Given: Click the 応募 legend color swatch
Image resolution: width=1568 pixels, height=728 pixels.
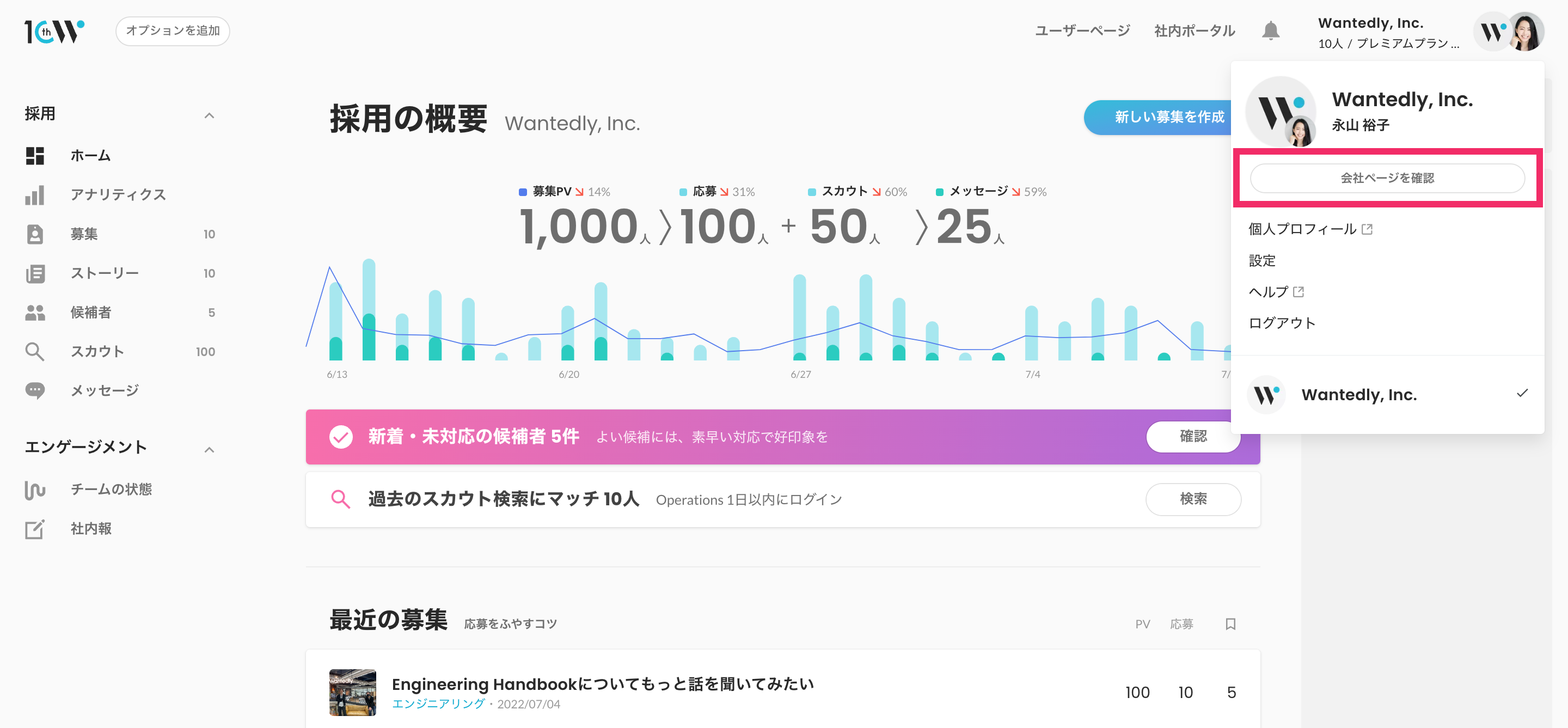Looking at the screenshot, I should pyautogui.click(x=683, y=192).
